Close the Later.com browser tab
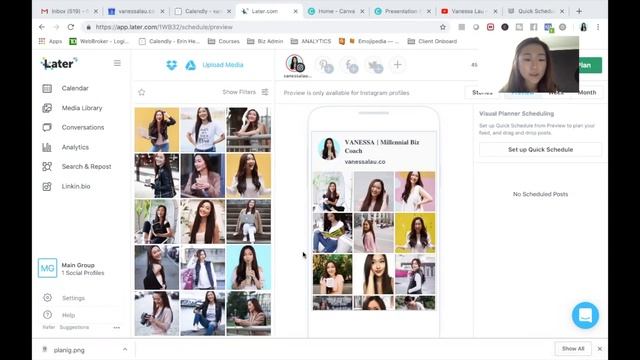The height and width of the screenshot is (360, 640). tap(296, 11)
